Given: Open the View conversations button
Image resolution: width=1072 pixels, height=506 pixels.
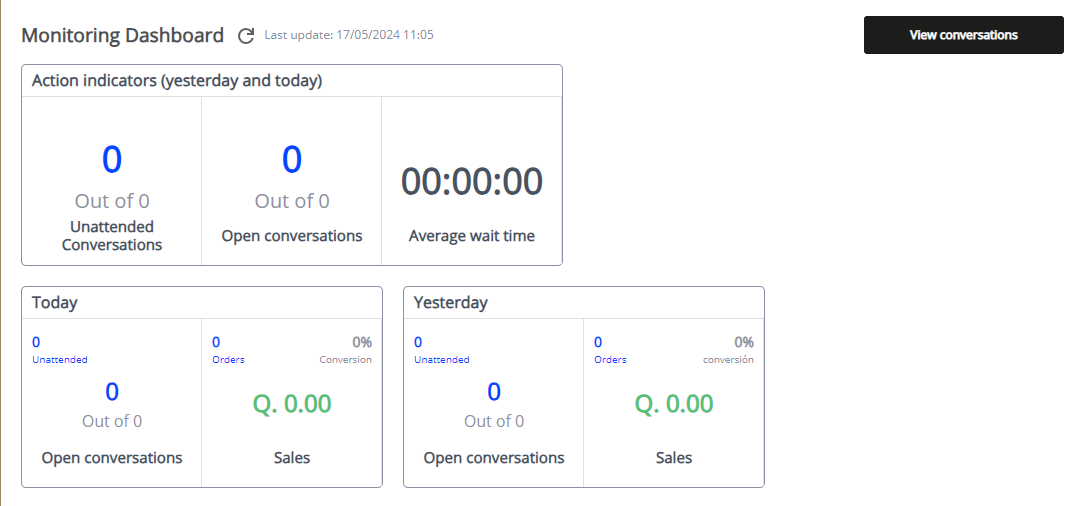Looking at the screenshot, I should coord(963,35).
